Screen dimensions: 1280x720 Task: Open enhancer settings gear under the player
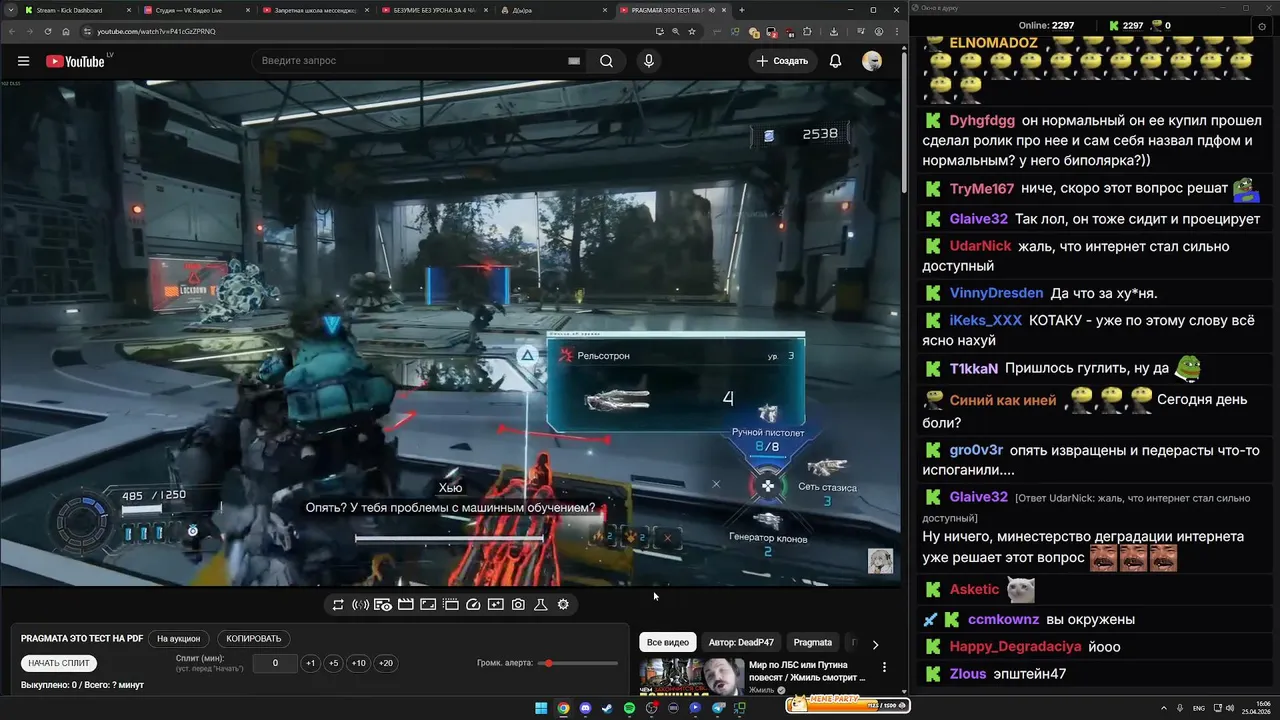(x=563, y=605)
